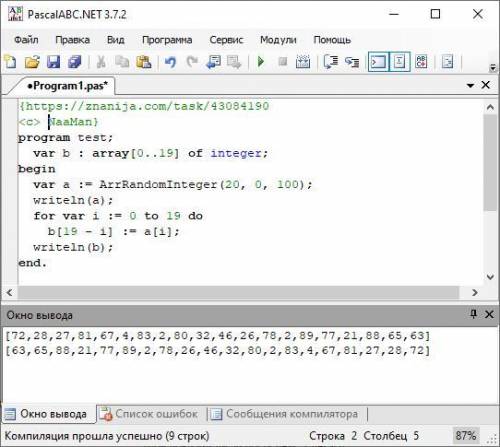Pin the Окно вывода panel
This screenshot has width=500, height=447.
473,314
